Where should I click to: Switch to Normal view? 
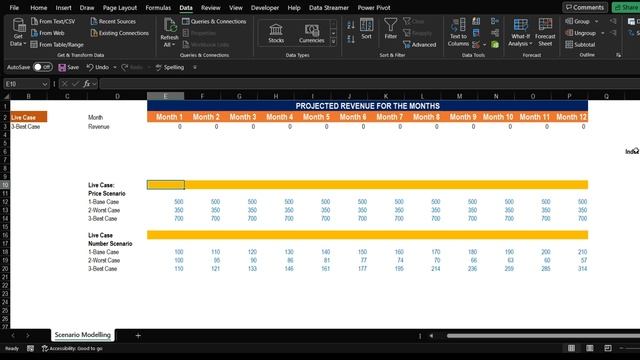pyautogui.click(x=571, y=348)
